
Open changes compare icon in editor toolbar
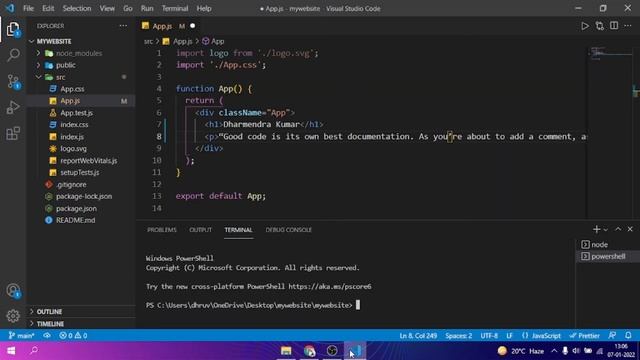tap(600, 26)
